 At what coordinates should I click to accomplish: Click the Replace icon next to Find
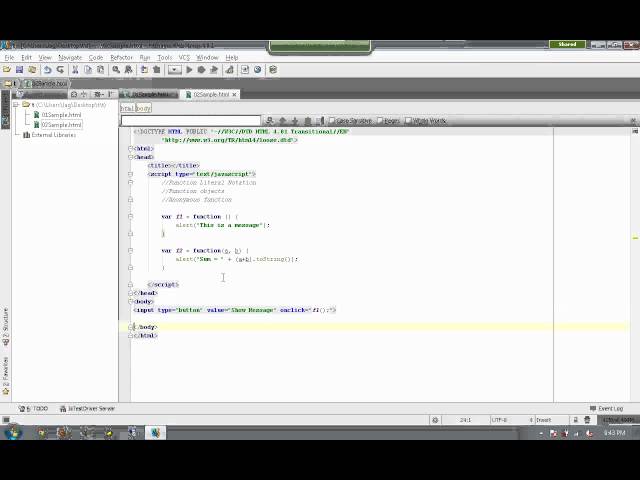[x=129, y=70]
